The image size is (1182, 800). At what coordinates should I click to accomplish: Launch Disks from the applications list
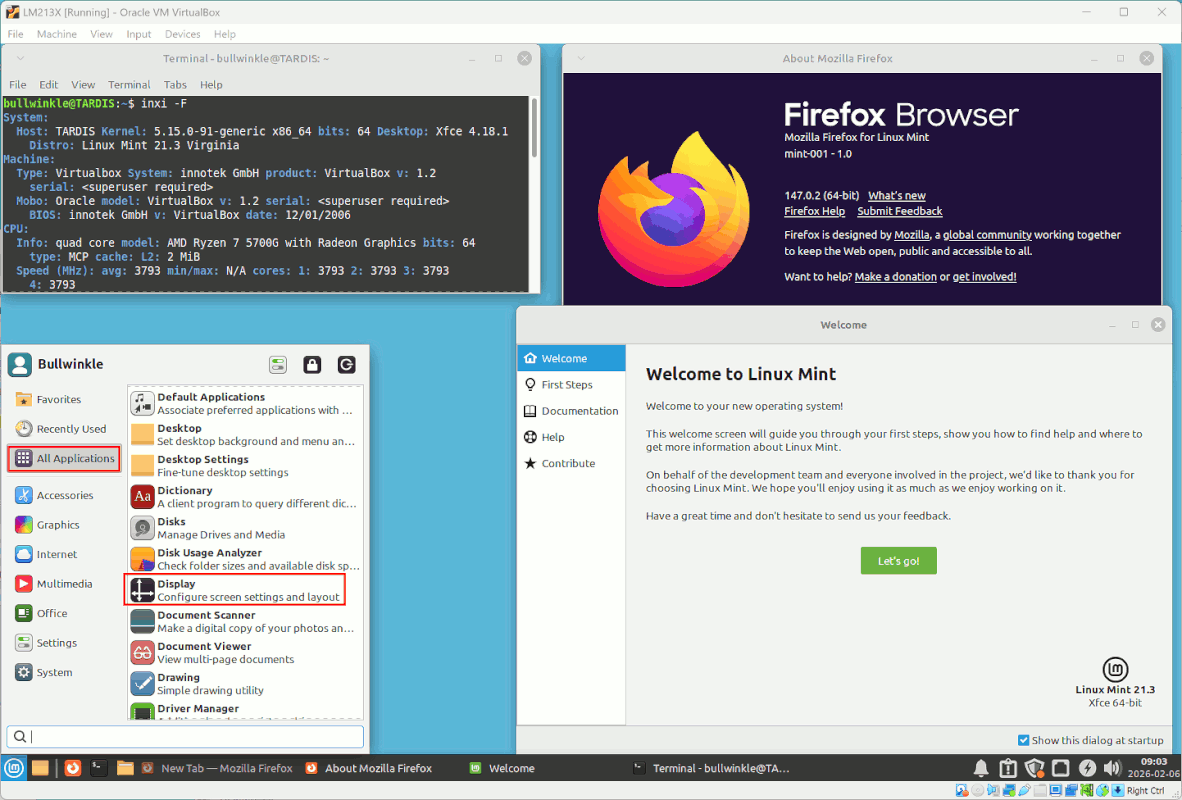[x=246, y=528]
